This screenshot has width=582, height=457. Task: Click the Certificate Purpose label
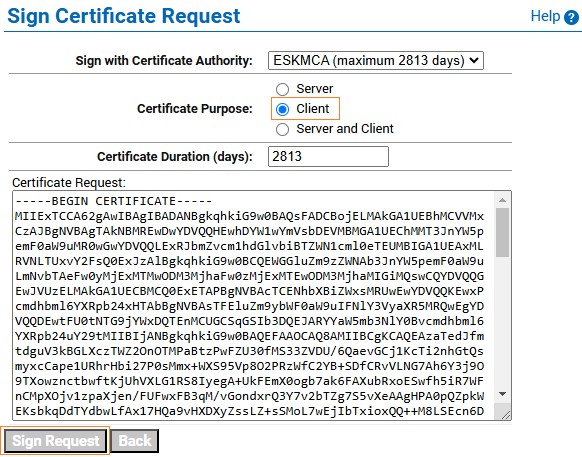click(194, 109)
